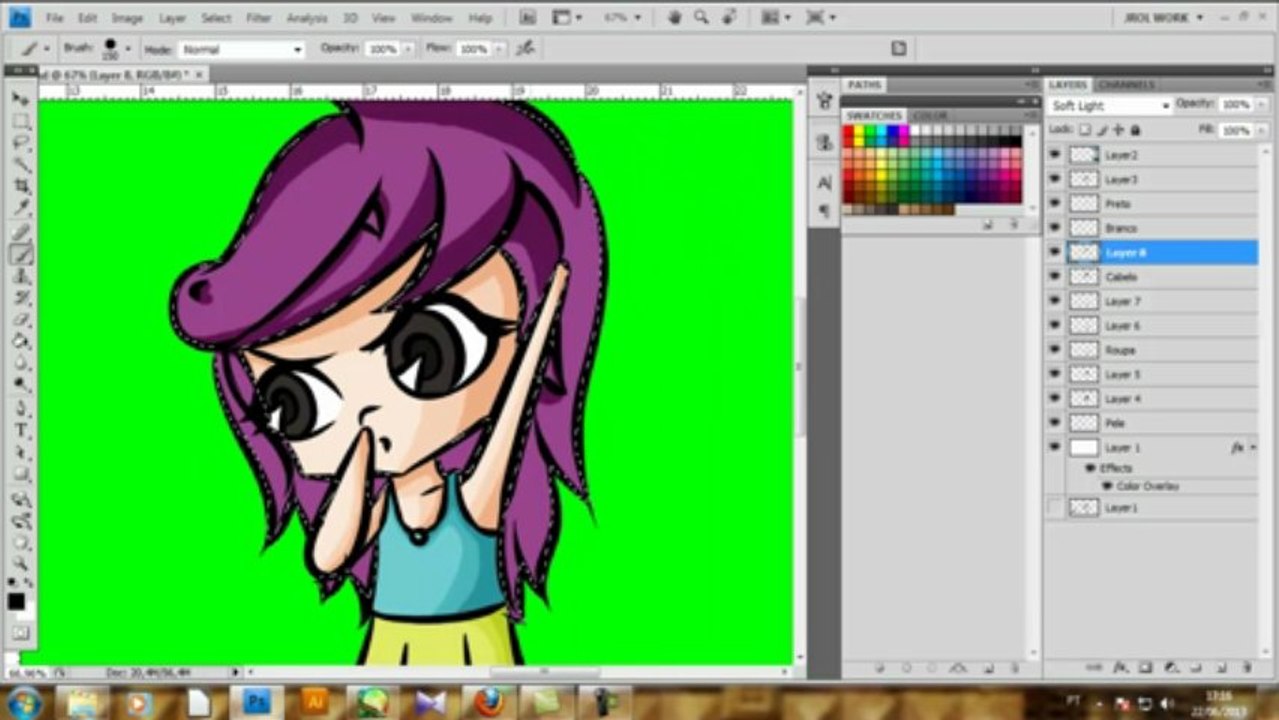This screenshot has width=1279, height=720.
Task: Click the Zoom tool icon in the application bar
Action: [x=701, y=17]
